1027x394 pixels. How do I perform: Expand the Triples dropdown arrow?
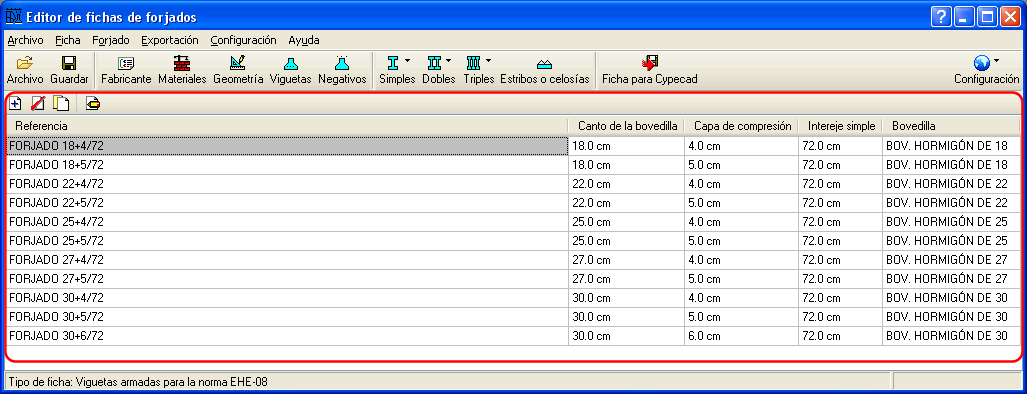pyautogui.click(x=488, y=61)
